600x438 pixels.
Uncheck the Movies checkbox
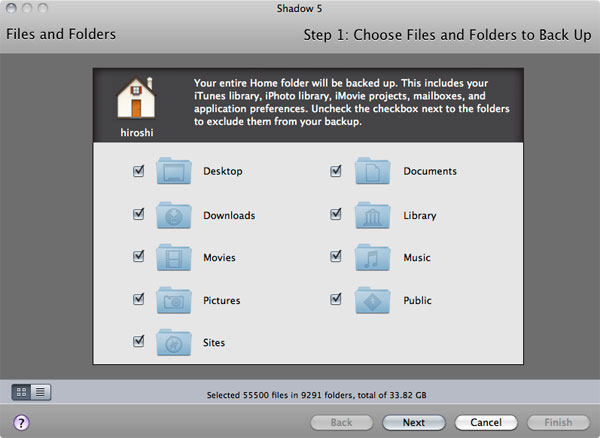click(x=139, y=256)
